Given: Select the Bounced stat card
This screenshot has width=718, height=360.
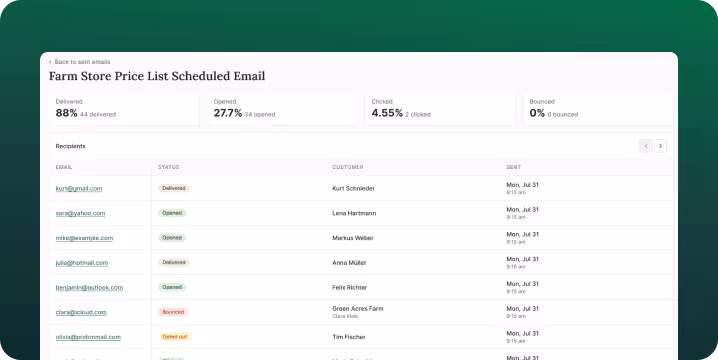Looking at the screenshot, I should 598,109.
